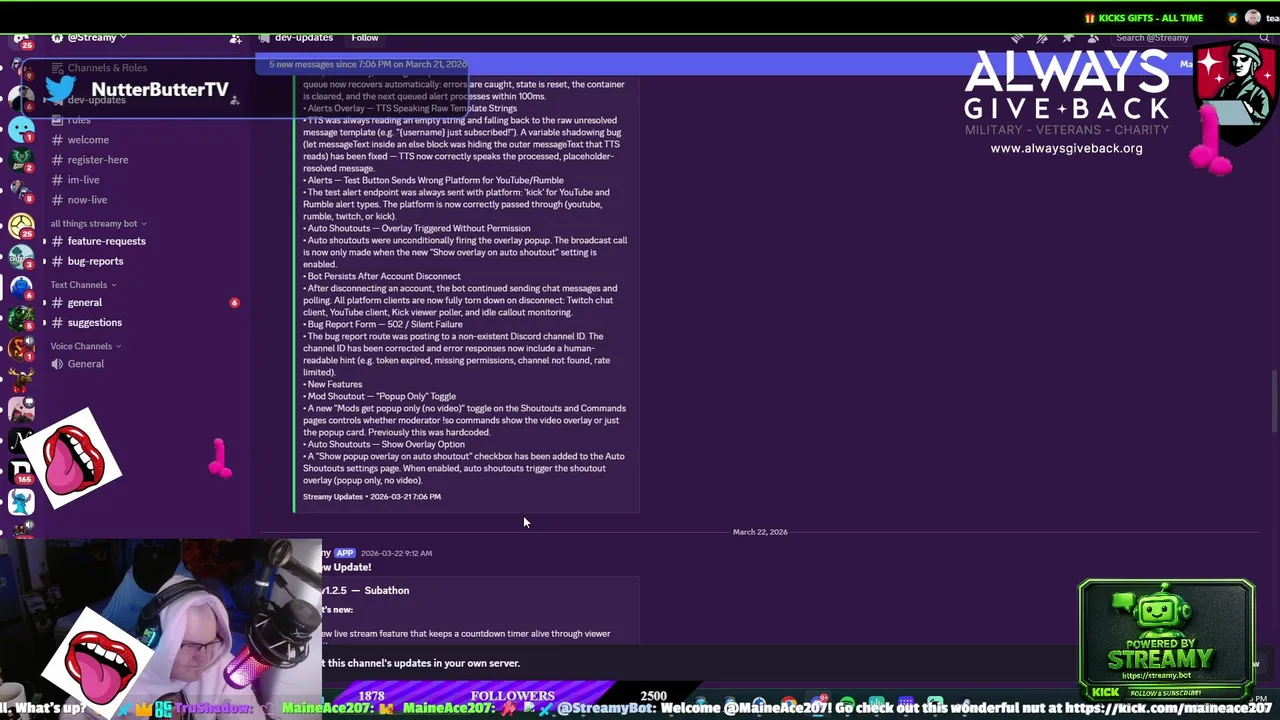
Task: Open the suggestions channel
Action: click(95, 322)
